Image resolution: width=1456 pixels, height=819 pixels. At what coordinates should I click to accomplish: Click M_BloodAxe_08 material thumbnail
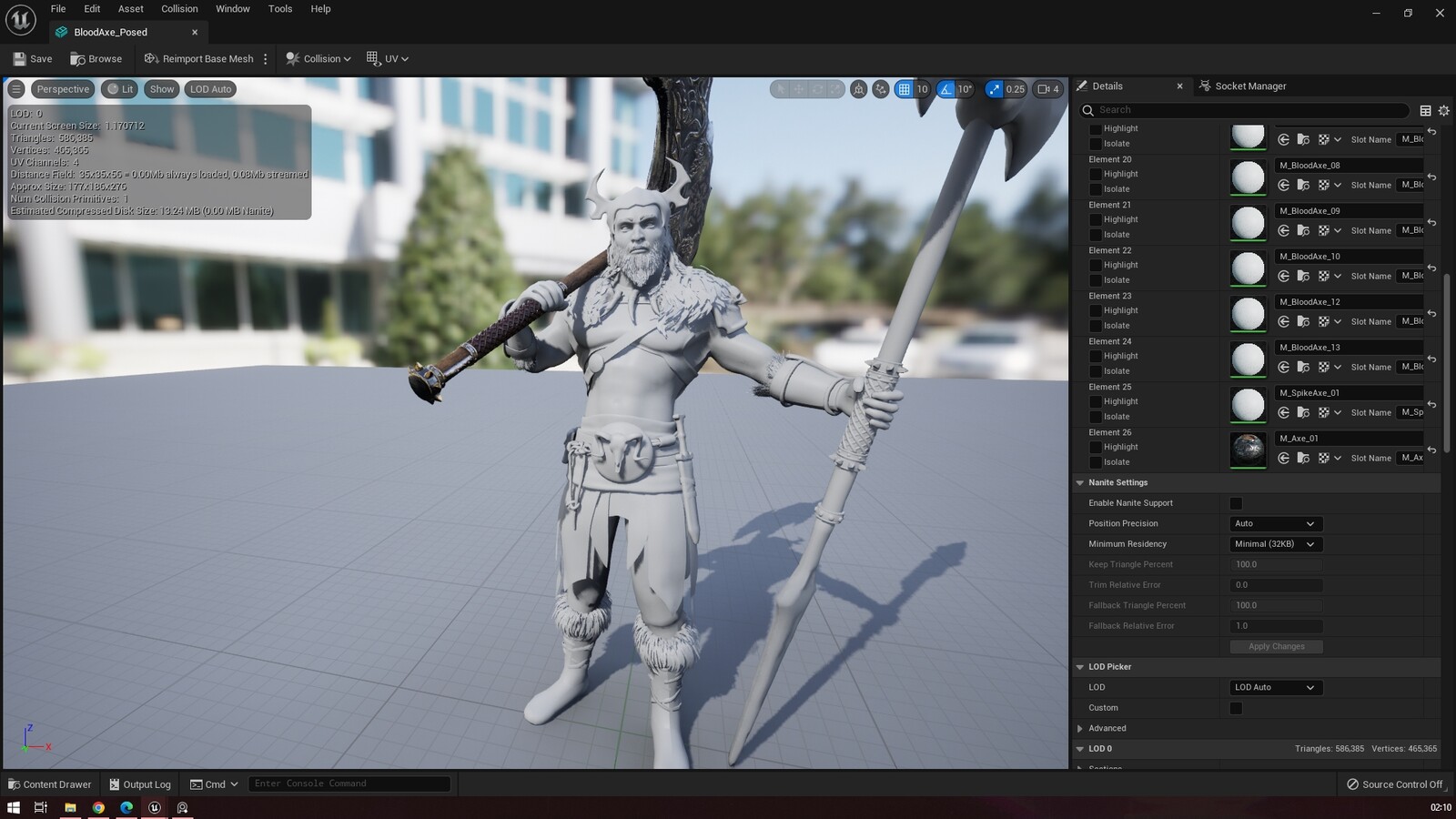pos(1248,177)
